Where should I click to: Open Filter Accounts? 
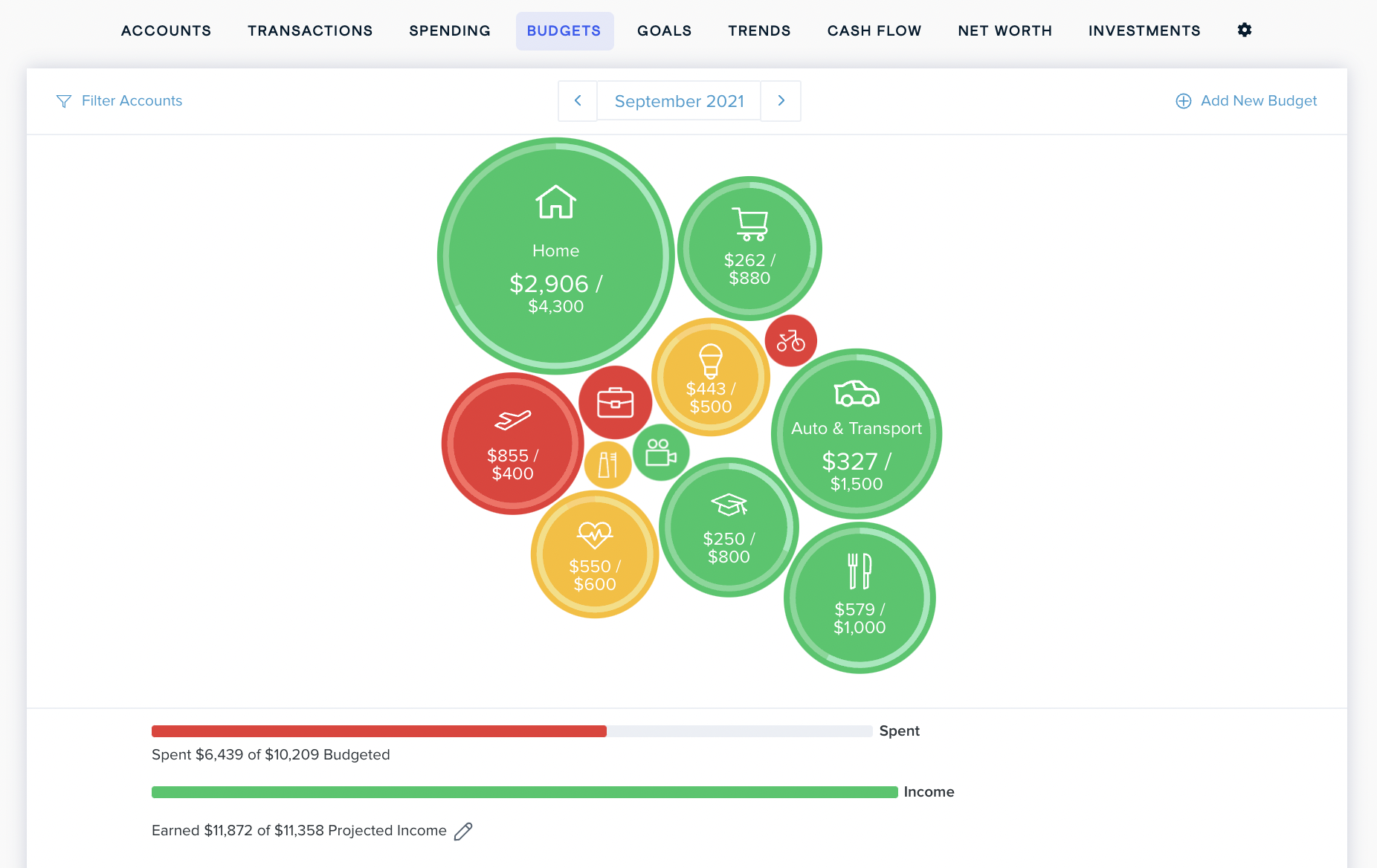[x=120, y=101]
